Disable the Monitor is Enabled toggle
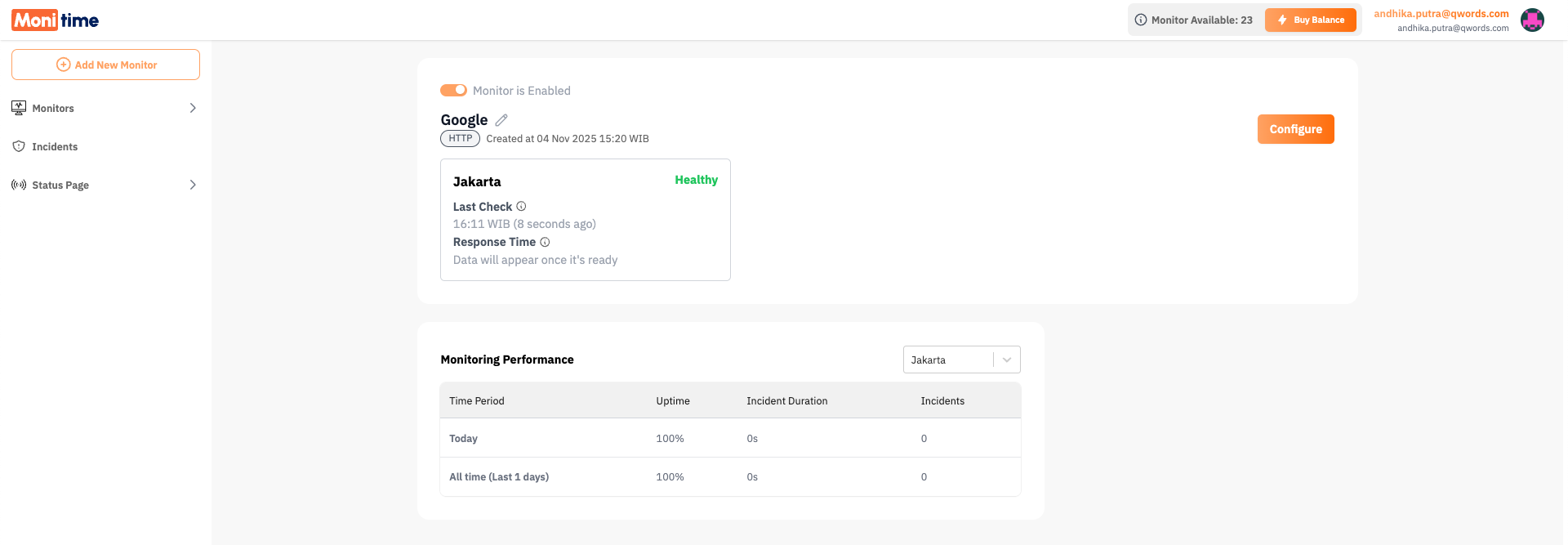This screenshot has width=1568, height=545. coord(453,90)
